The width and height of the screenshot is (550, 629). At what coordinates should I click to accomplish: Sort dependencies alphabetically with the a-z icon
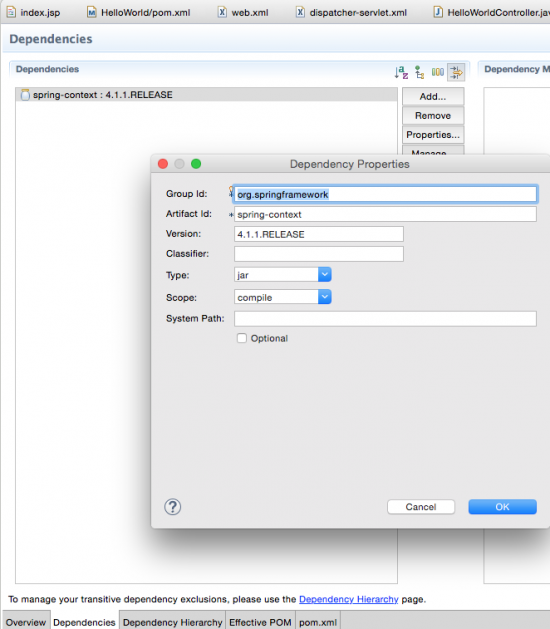(x=401, y=72)
